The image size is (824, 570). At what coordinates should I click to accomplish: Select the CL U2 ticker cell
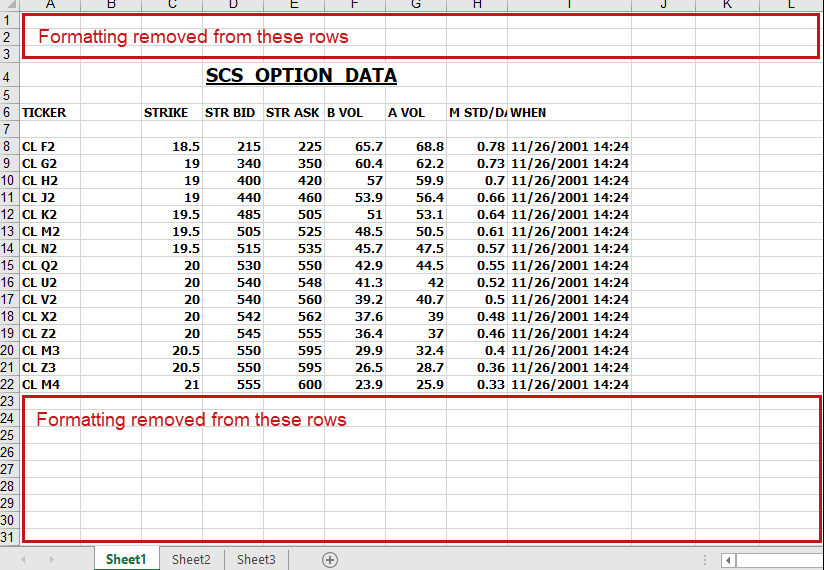50,283
